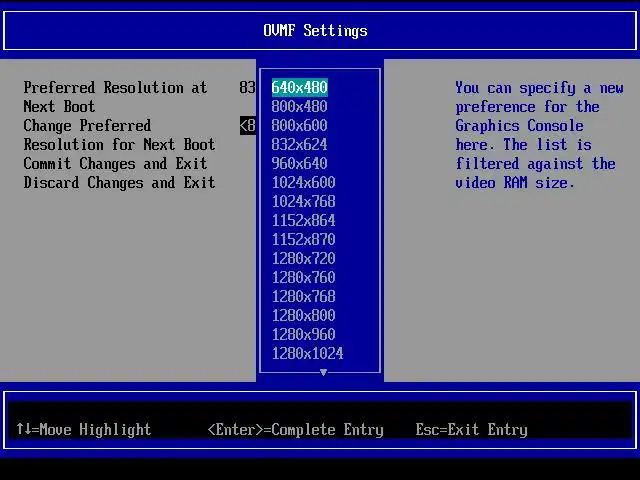Screen dimensions: 640x480
Task: Pick the 800x600 resolution entry
Action: coord(300,125)
